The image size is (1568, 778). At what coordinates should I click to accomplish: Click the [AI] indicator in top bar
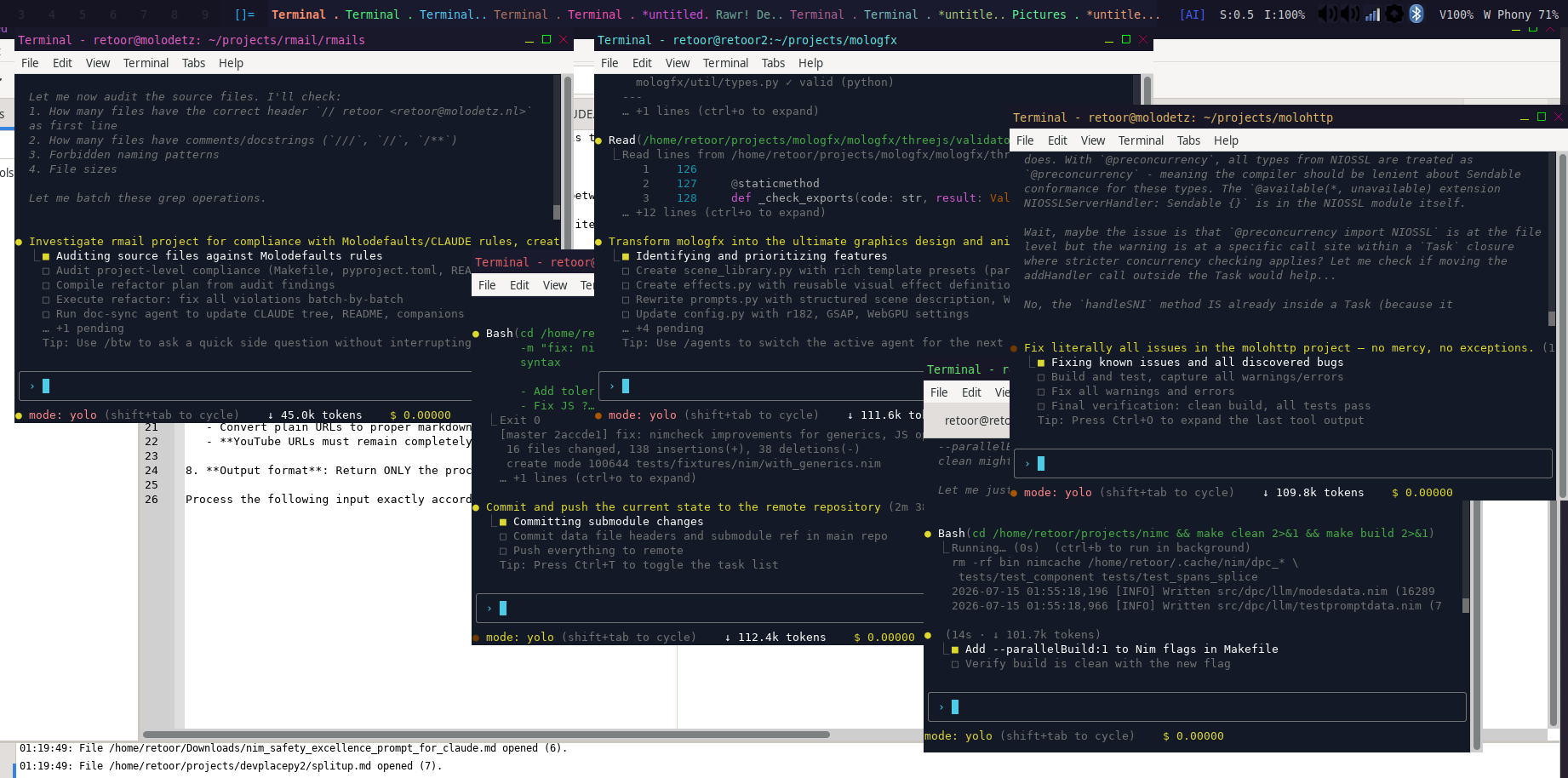(1192, 14)
